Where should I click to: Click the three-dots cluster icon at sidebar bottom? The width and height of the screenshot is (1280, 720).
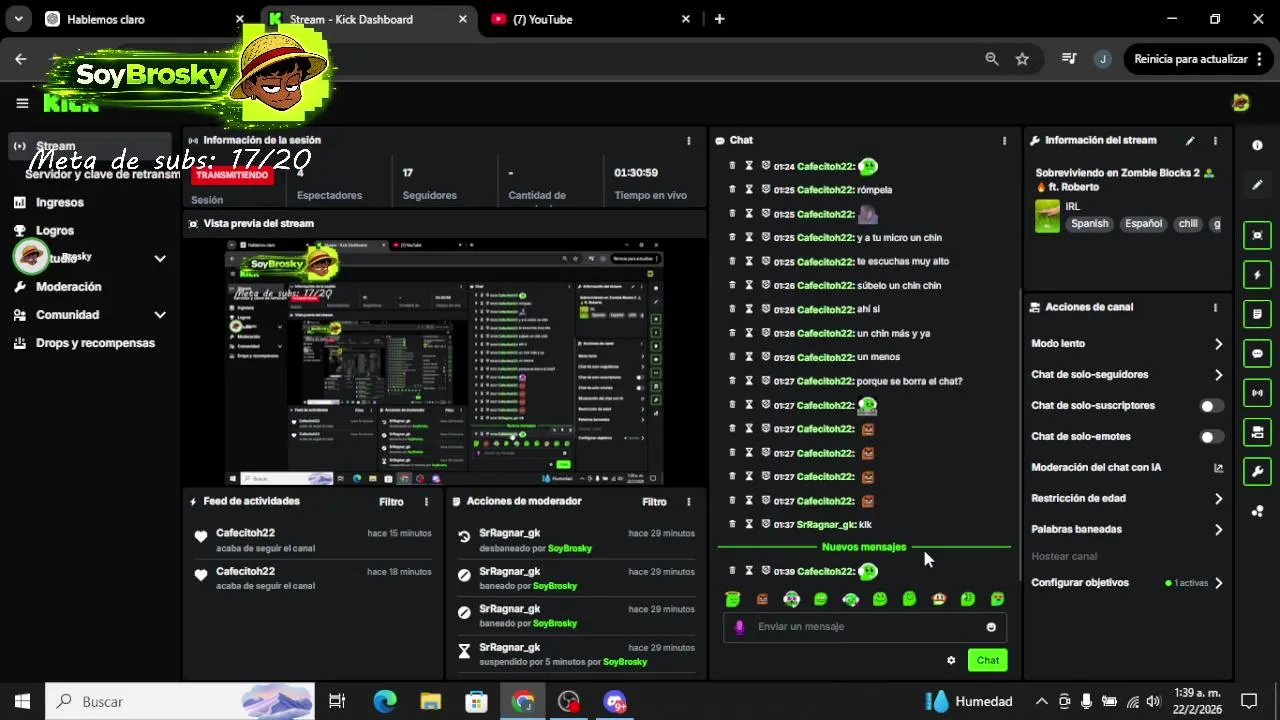click(1257, 511)
